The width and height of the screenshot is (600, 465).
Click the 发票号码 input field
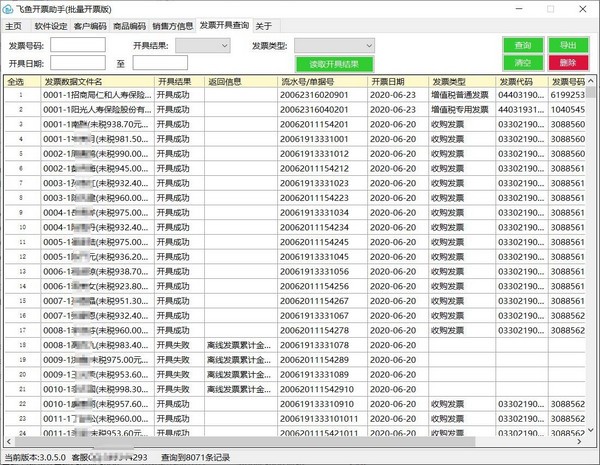click(78, 46)
